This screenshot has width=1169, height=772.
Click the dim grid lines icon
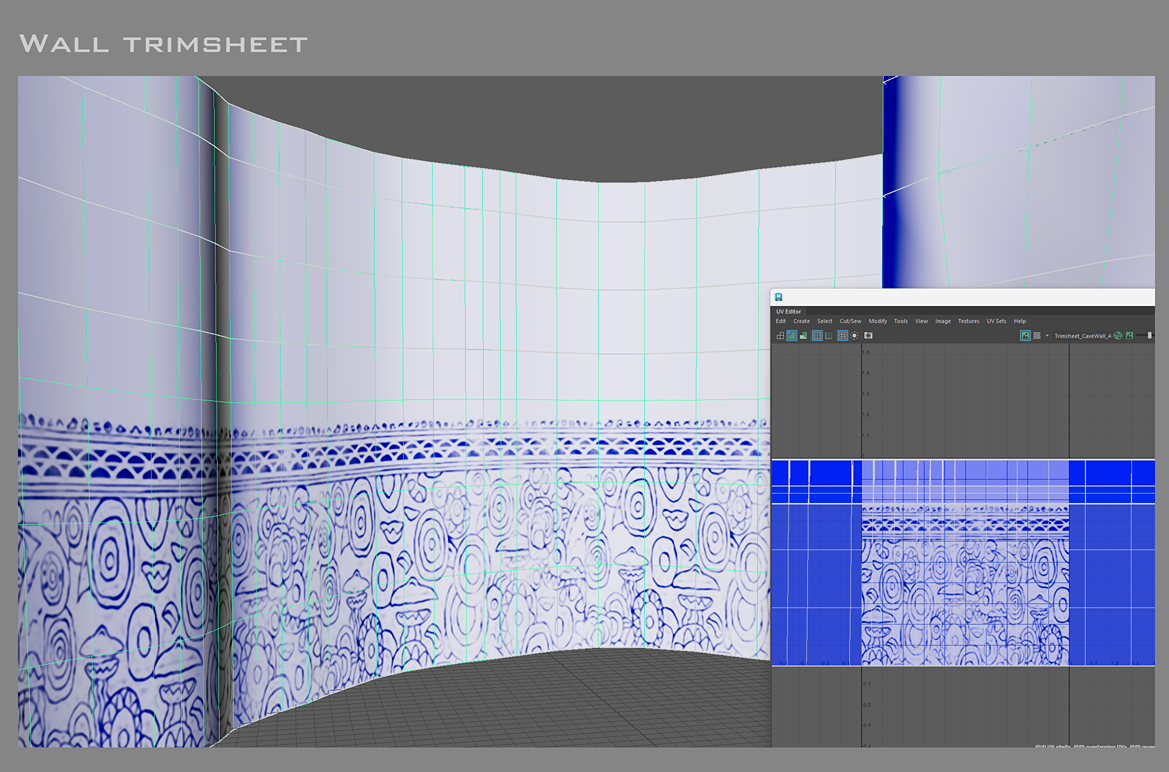[x=827, y=335]
